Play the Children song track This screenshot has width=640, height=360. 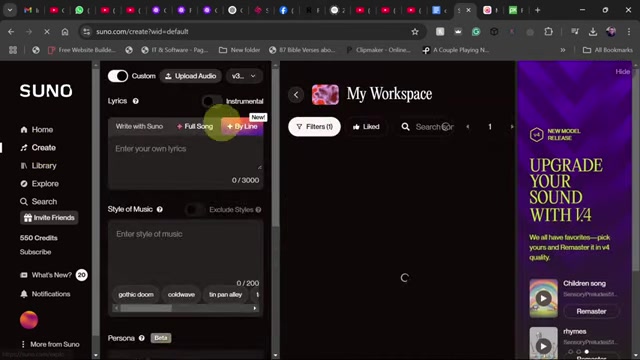(x=543, y=298)
